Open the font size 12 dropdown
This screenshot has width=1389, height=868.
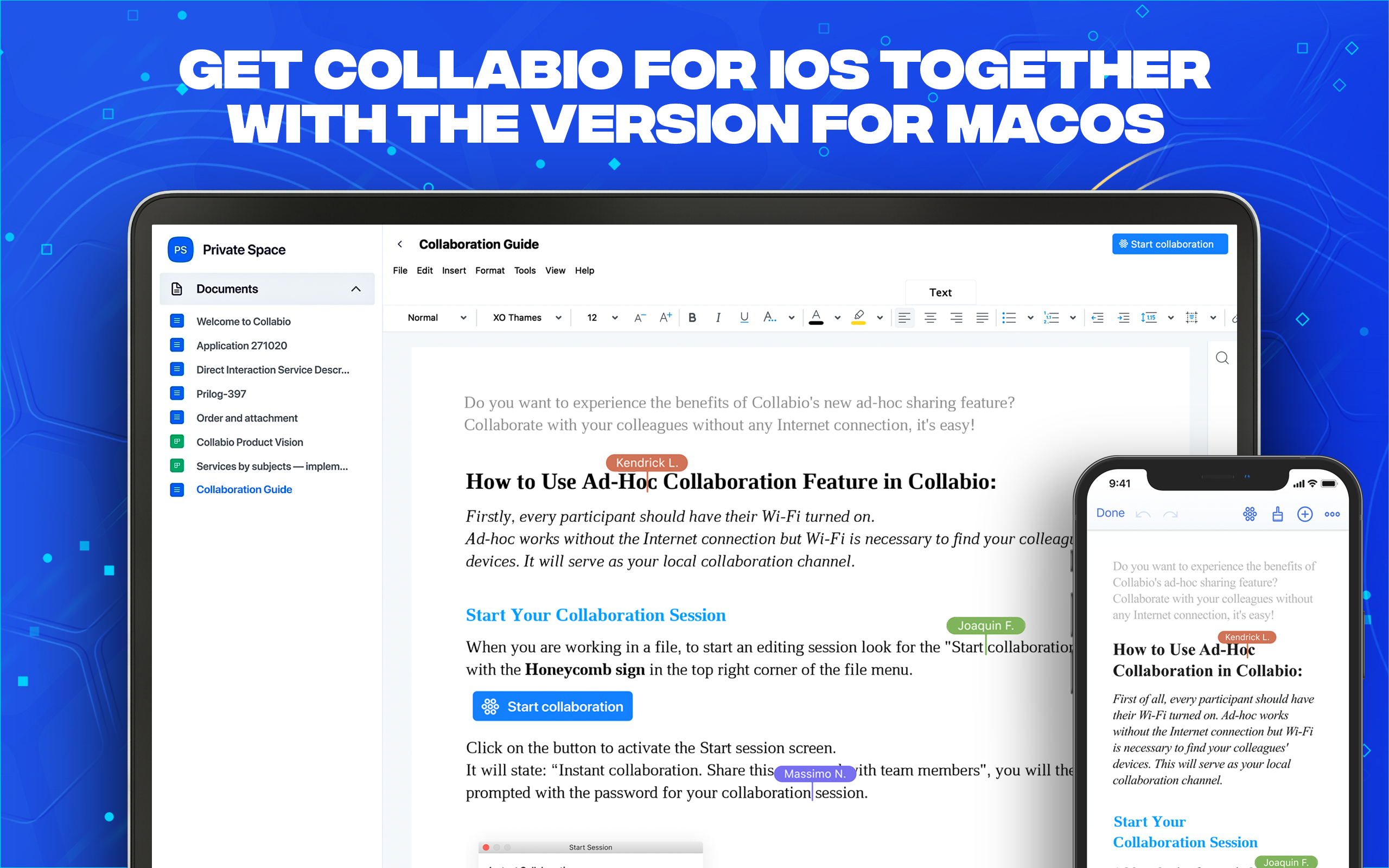click(602, 317)
